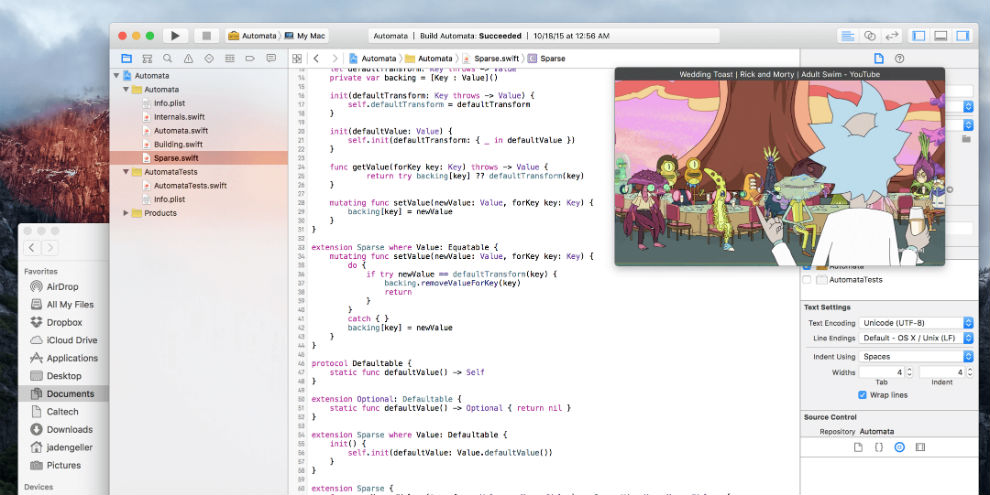Open the Report navigator speech-bubble icon
This screenshot has height=495, width=990.
(271, 58)
